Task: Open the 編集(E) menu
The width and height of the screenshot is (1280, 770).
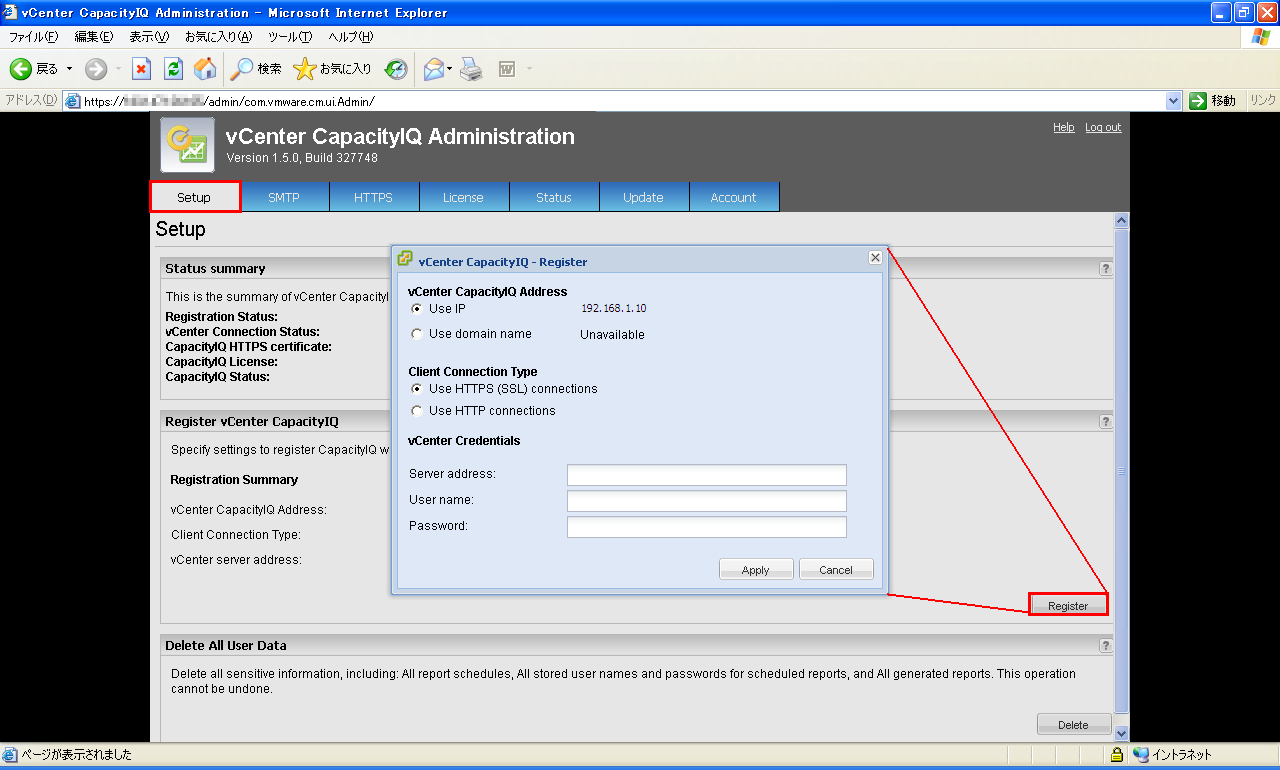Action: click(x=94, y=37)
